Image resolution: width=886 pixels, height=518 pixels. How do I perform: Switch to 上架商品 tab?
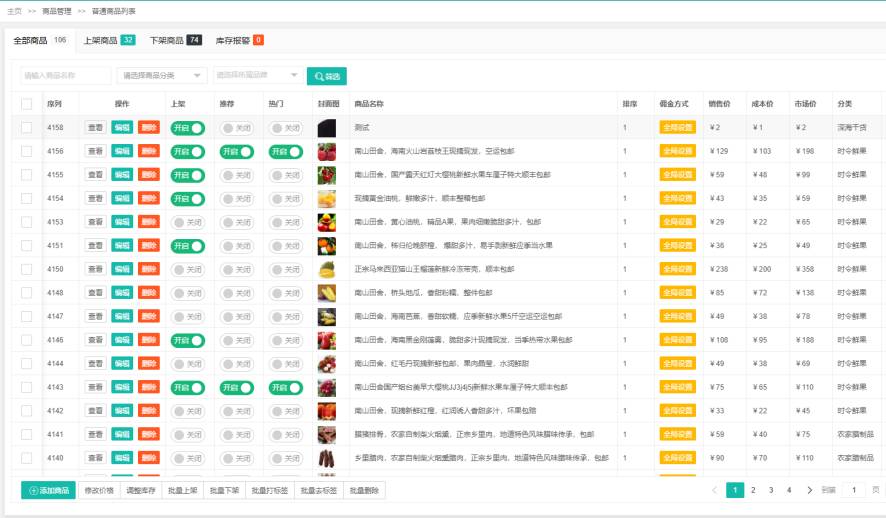(x=109, y=40)
